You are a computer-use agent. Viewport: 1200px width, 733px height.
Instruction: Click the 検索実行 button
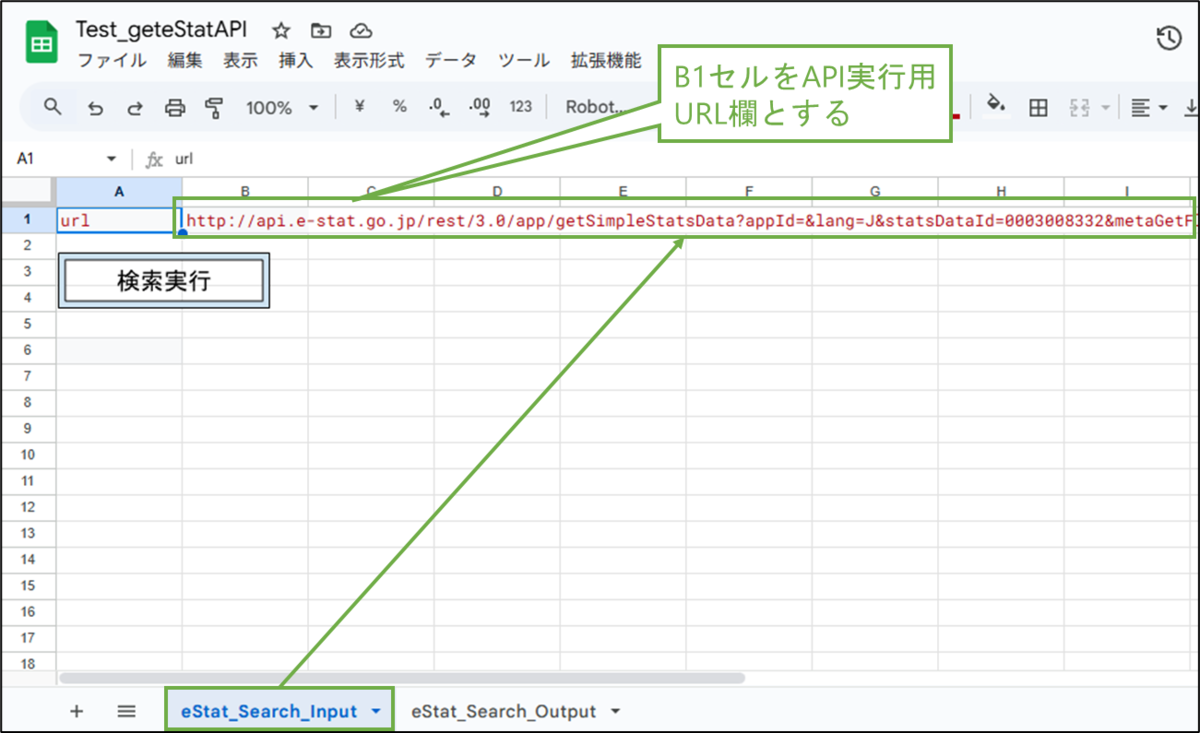(x=164, y=281)
